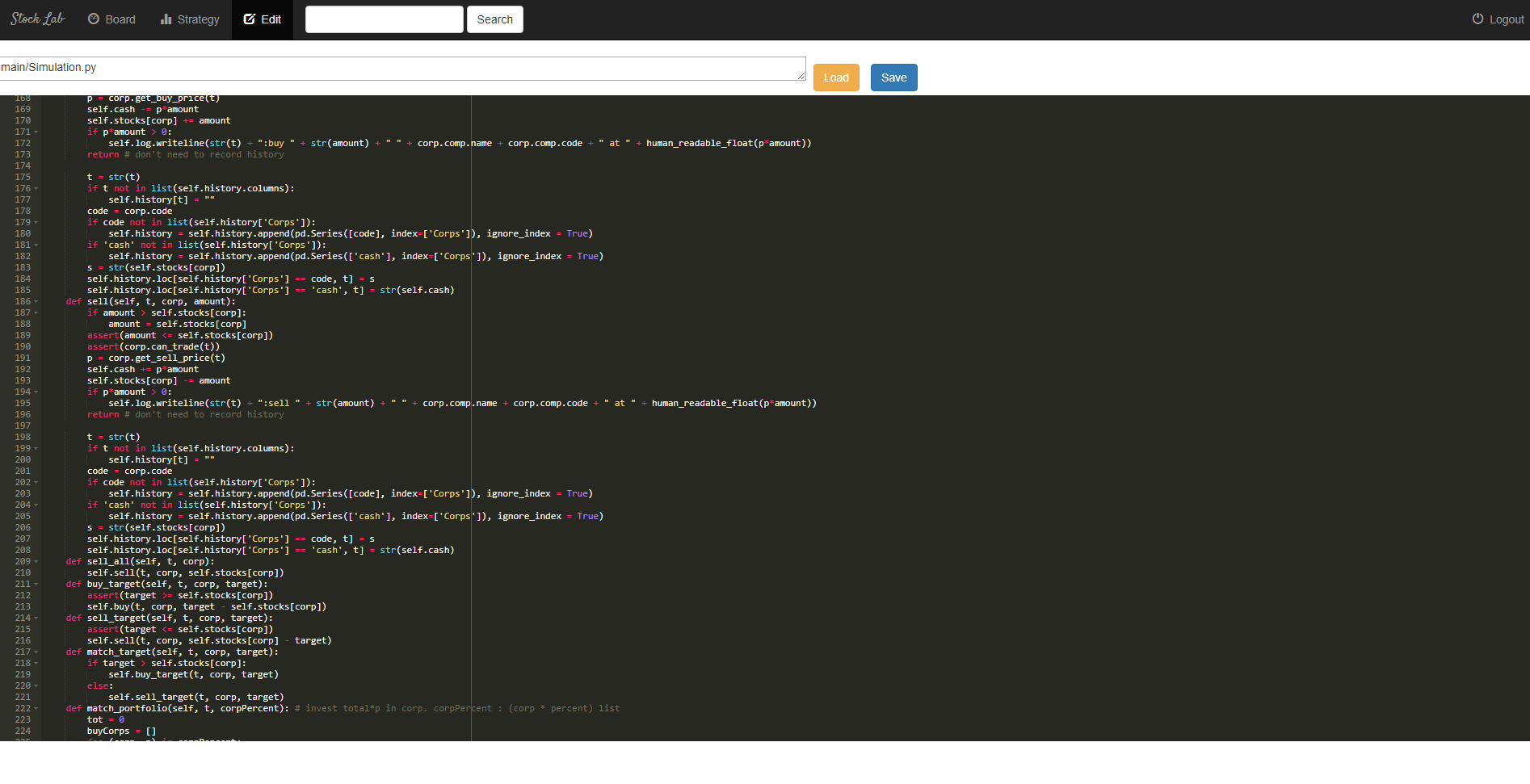Collapse the sell function at line 186
The width and height of the screenshot is (1530, 784).
[x=35, y=301]
